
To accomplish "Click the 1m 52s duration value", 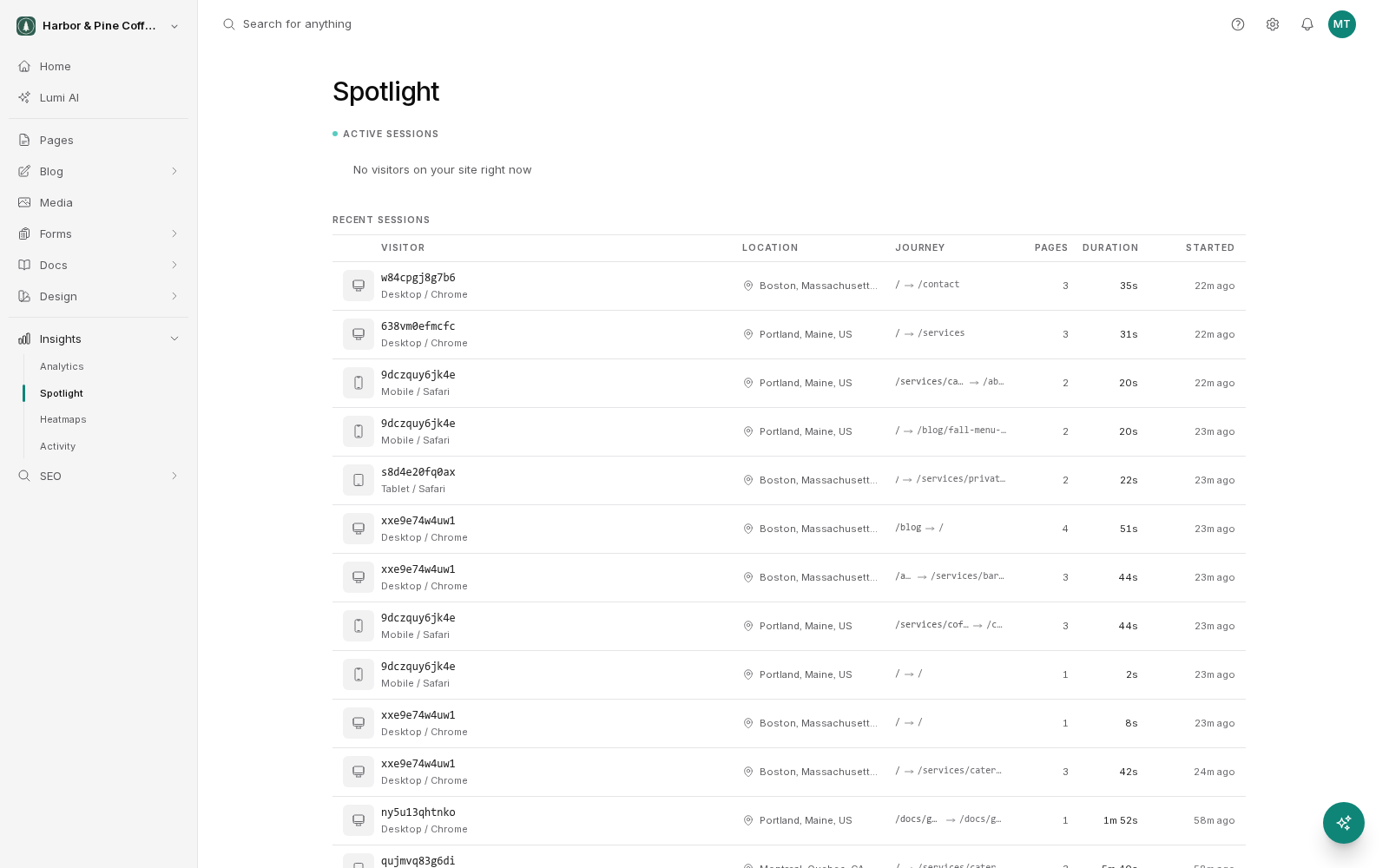I will 1121,820.
